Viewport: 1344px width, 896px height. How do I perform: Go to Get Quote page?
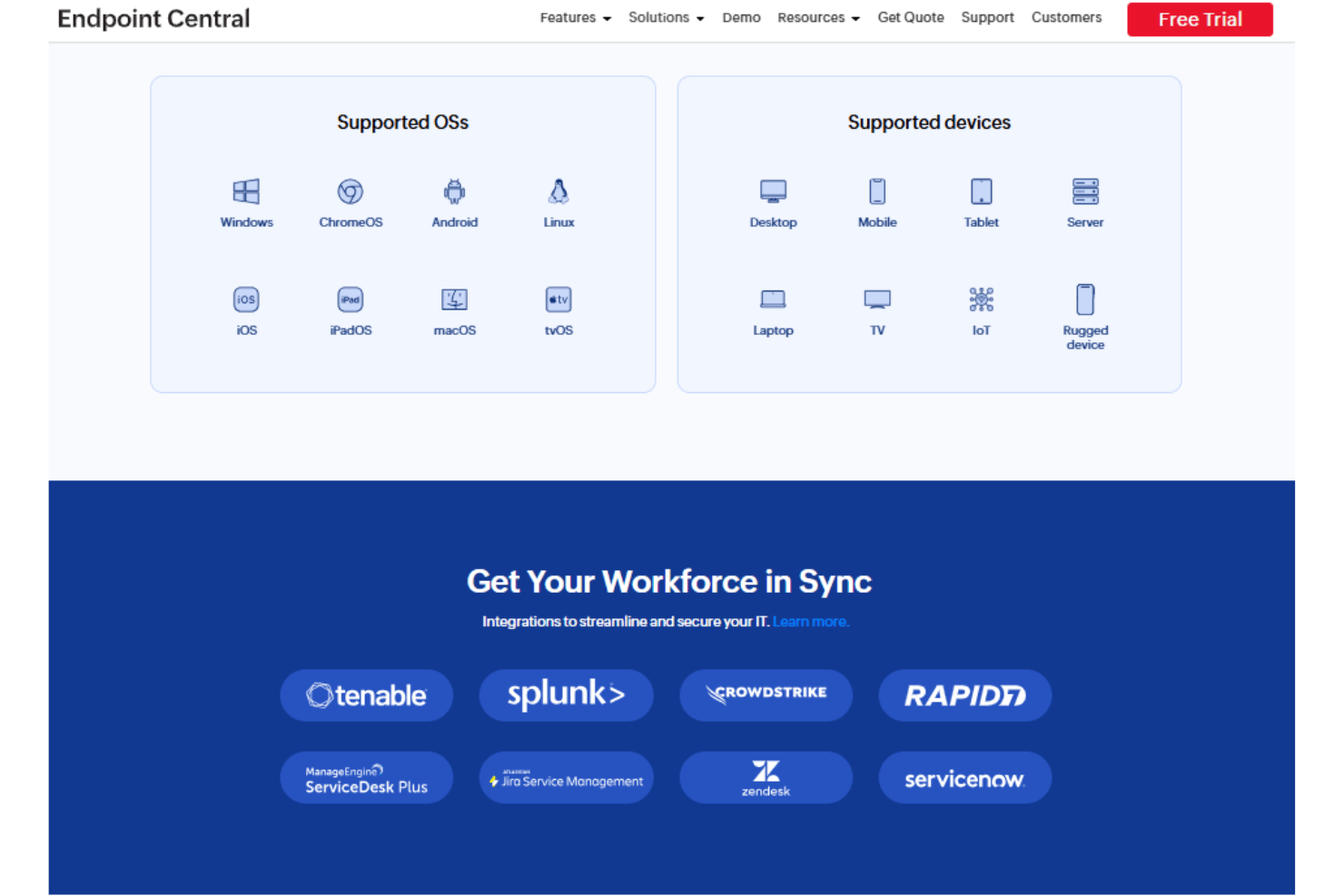click(911, 18)
